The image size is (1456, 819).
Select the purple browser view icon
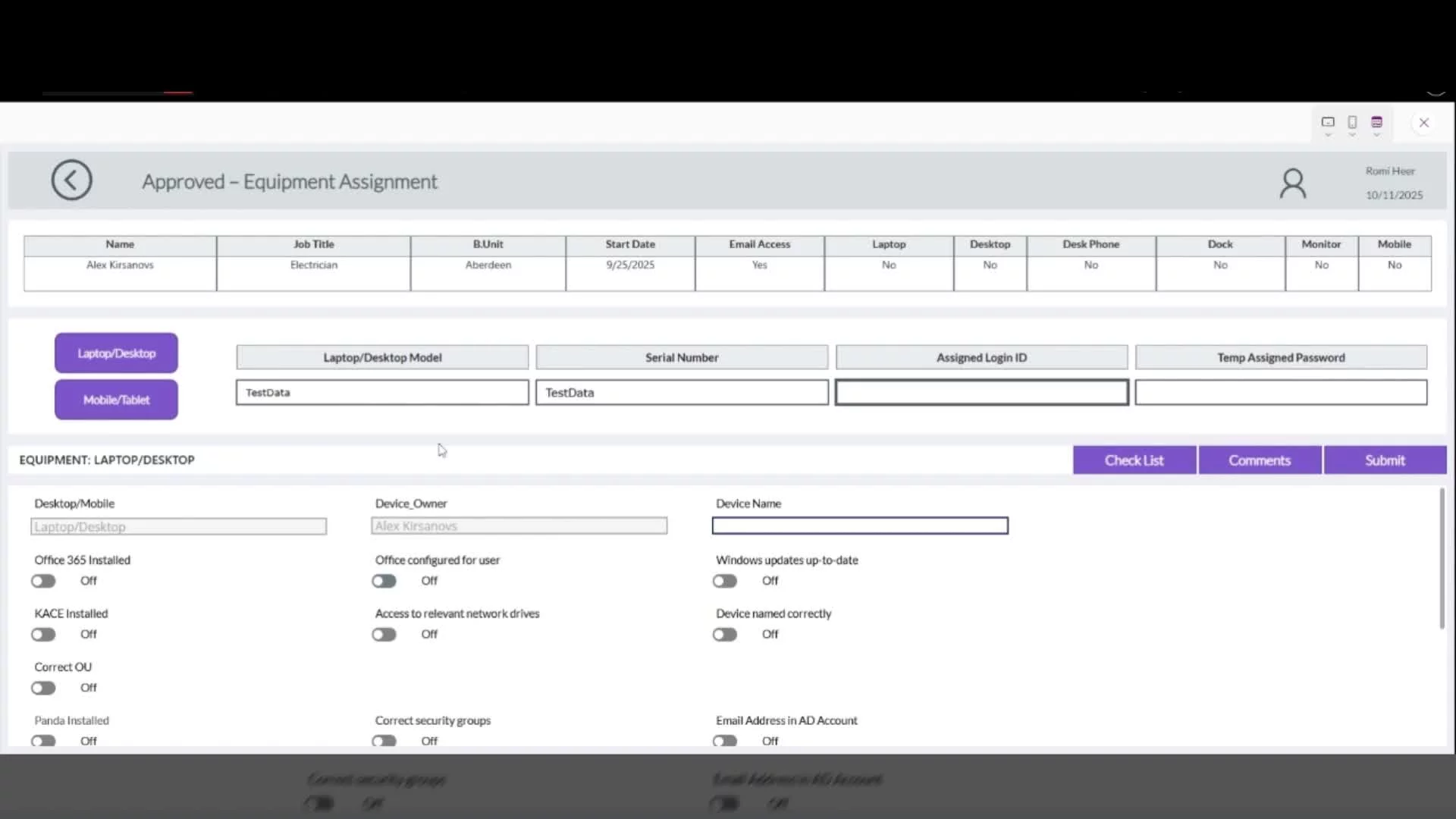point(1376,121)
